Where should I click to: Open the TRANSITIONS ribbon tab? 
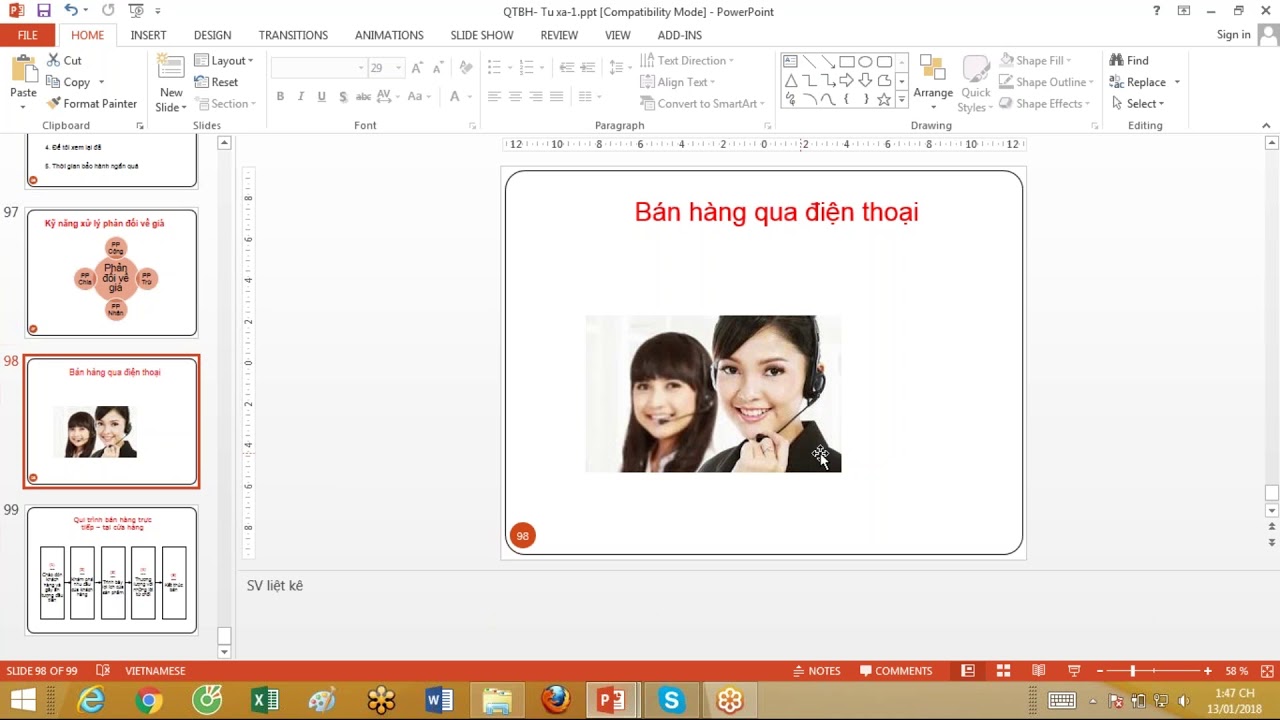(293, 35)
